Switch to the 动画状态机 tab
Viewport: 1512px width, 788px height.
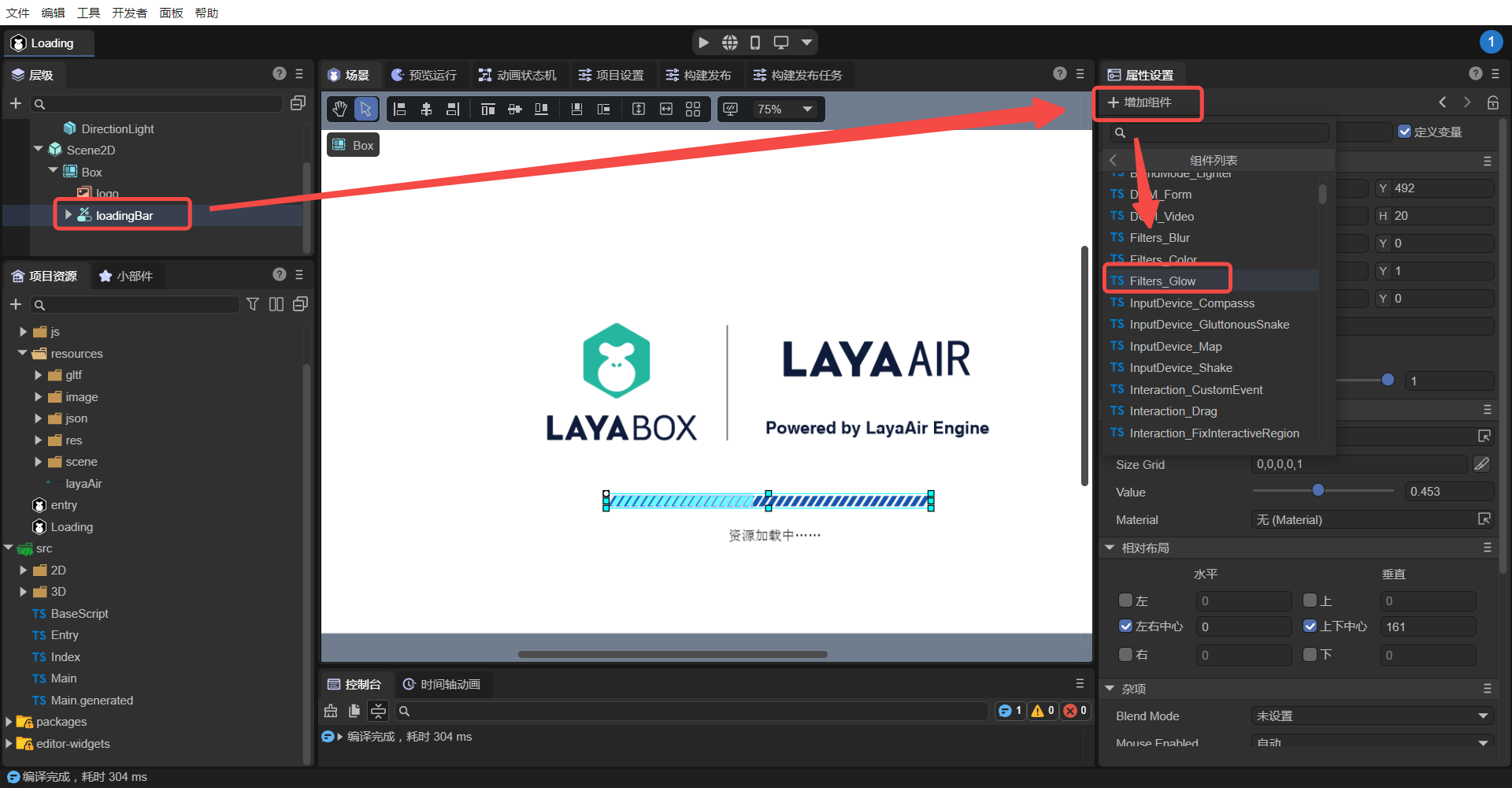[517, 75]
